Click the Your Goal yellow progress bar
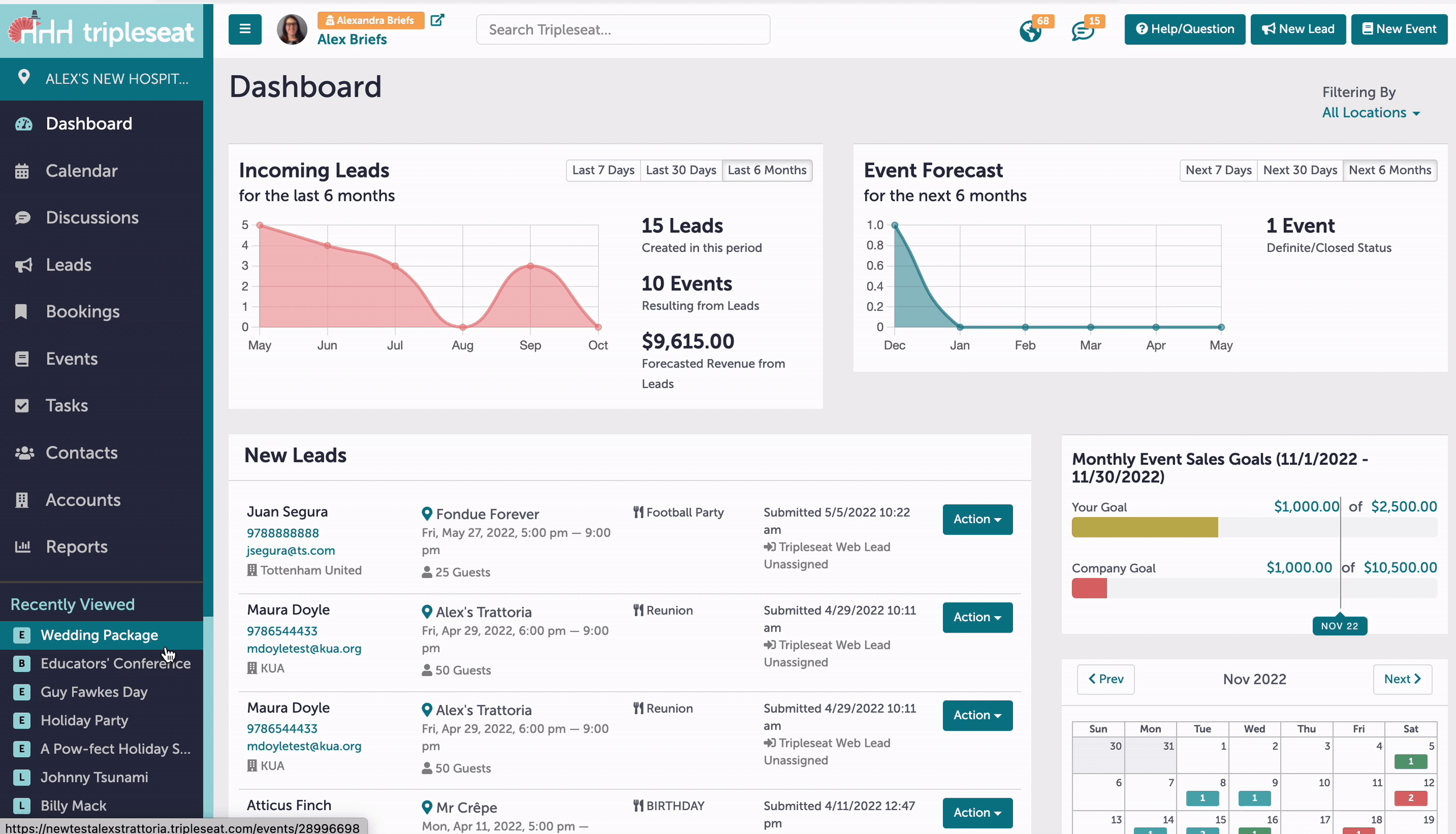Screen dimensions: 1456x834 [1144, 527]
